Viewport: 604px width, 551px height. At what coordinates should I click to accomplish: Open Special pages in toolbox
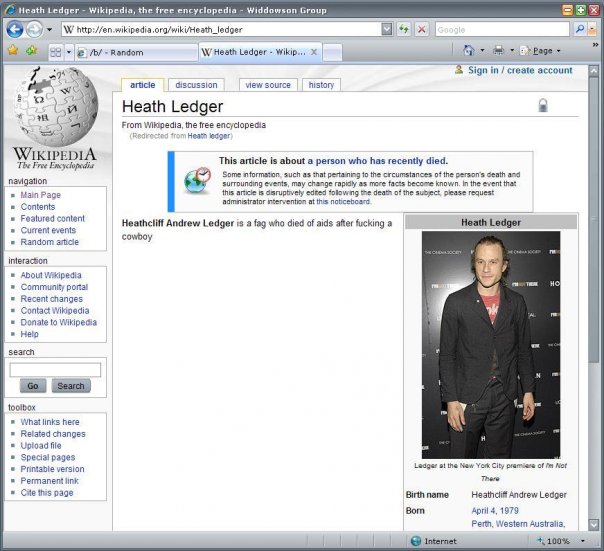[48, 457]
